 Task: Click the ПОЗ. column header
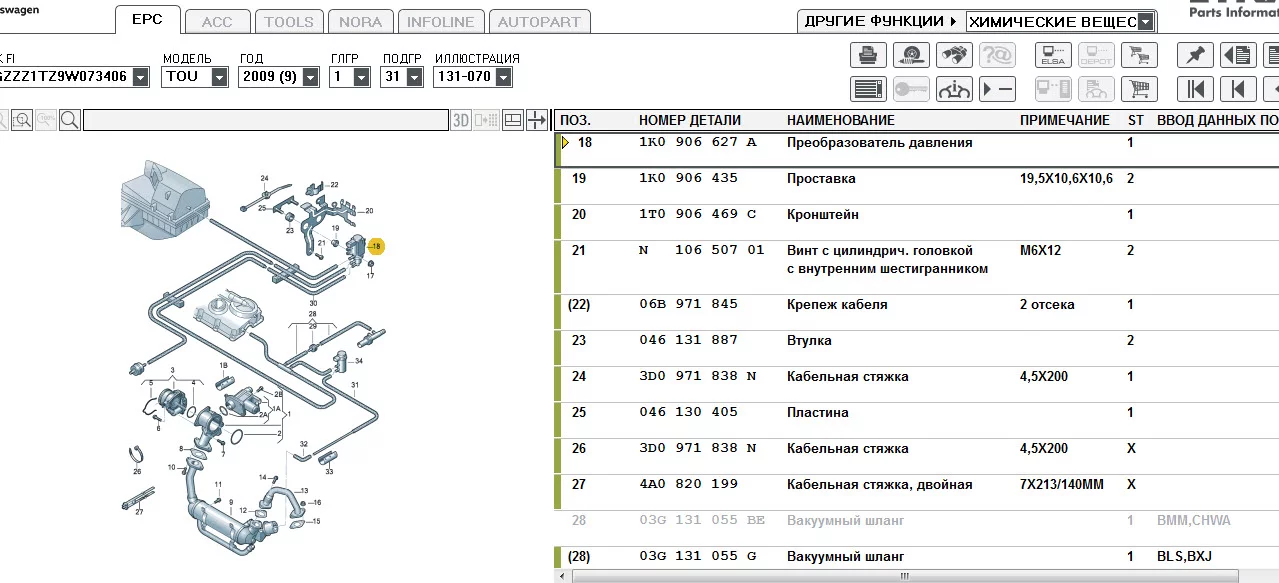pos(575,120)
